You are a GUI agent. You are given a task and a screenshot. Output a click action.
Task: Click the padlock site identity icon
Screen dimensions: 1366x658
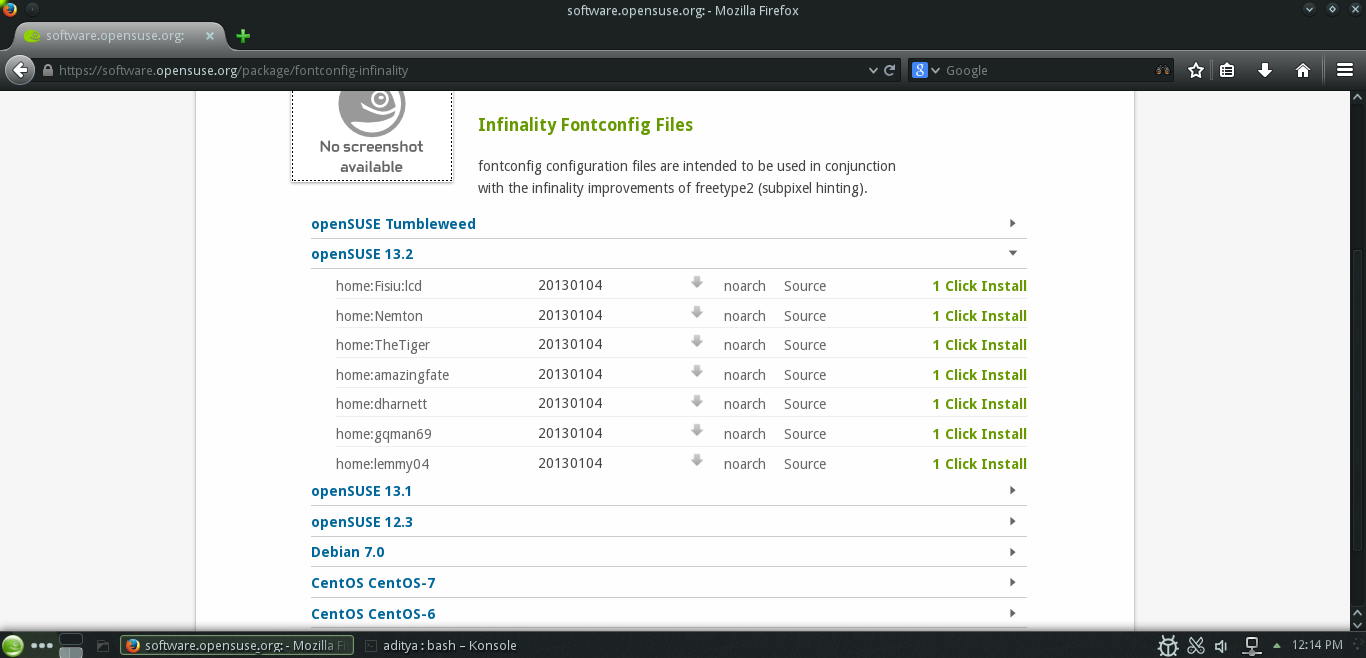(x=46, y=70)
